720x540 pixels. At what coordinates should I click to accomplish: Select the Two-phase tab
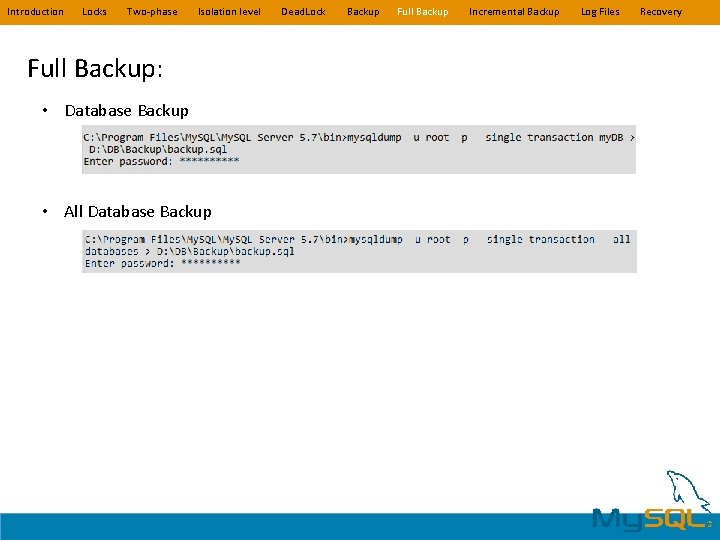(152, 12)
